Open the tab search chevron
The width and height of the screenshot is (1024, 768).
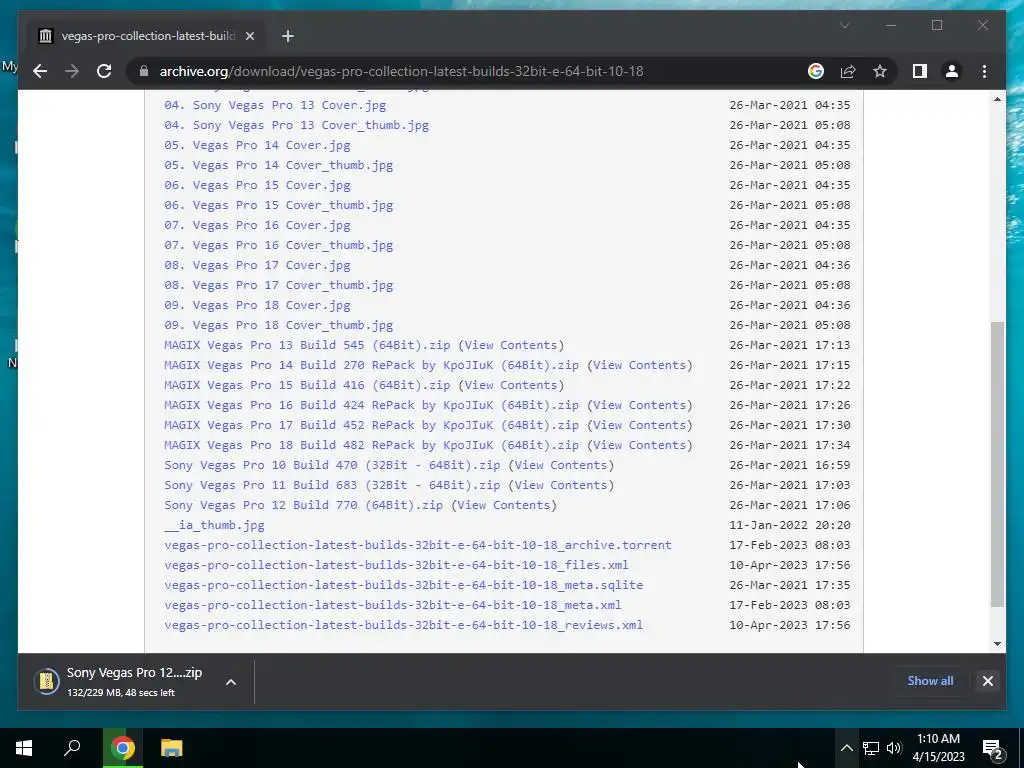coord(844,25)
